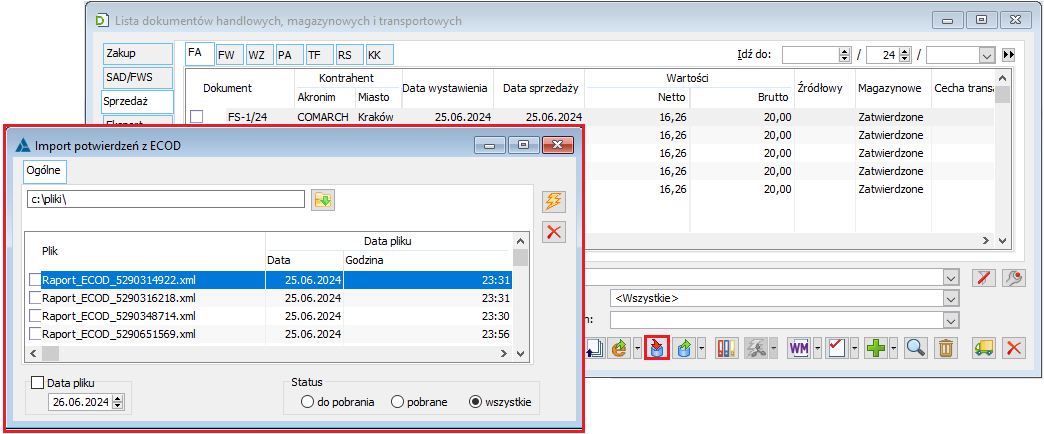Click the c:\pliki\ path input field

(165, 200)
